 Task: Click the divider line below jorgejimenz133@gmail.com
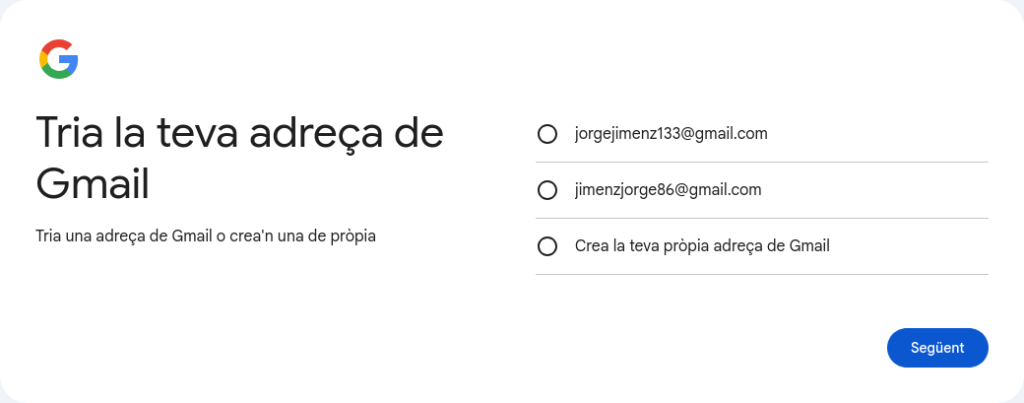tap(762, 162)
